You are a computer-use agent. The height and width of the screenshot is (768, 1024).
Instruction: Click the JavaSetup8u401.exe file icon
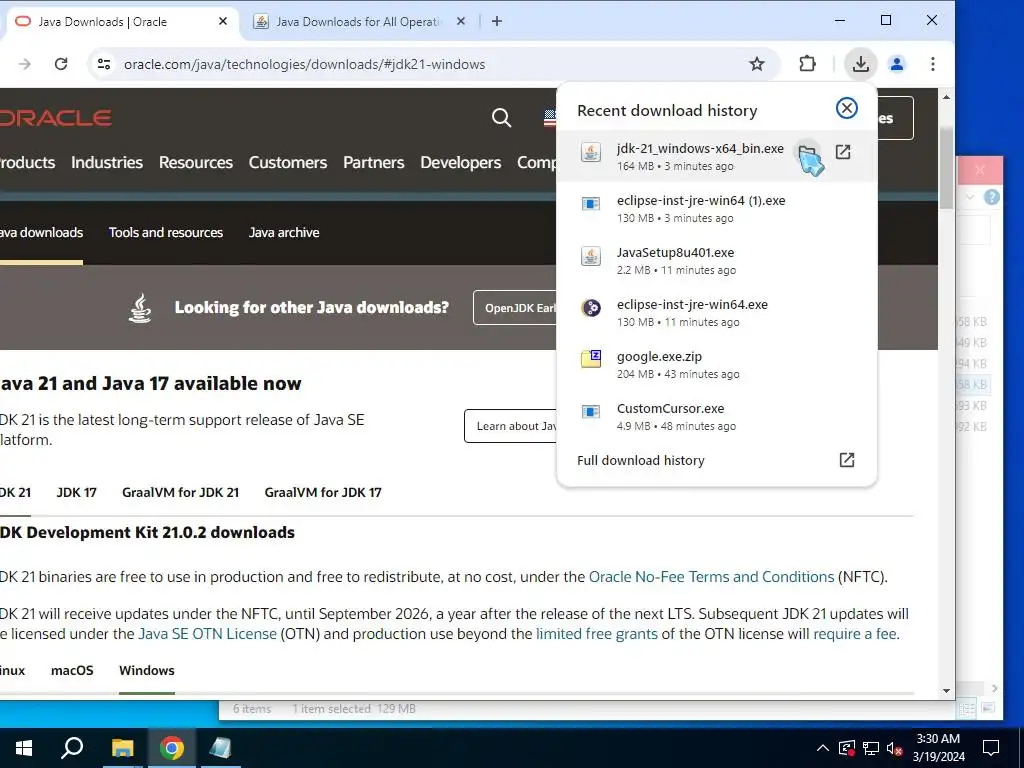591,256
